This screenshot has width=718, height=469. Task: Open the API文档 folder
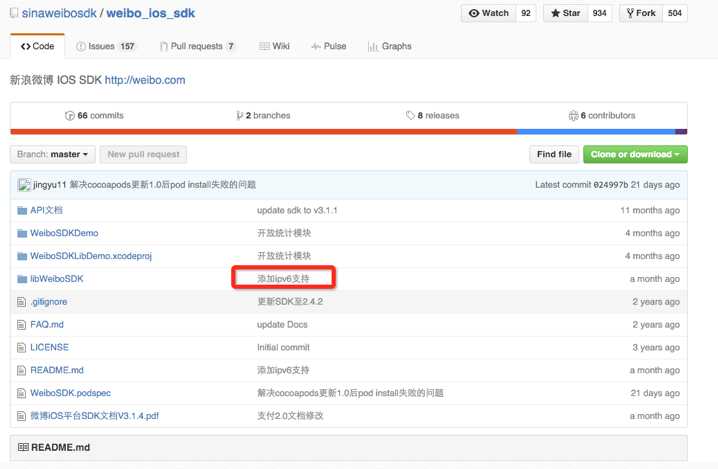46,210
